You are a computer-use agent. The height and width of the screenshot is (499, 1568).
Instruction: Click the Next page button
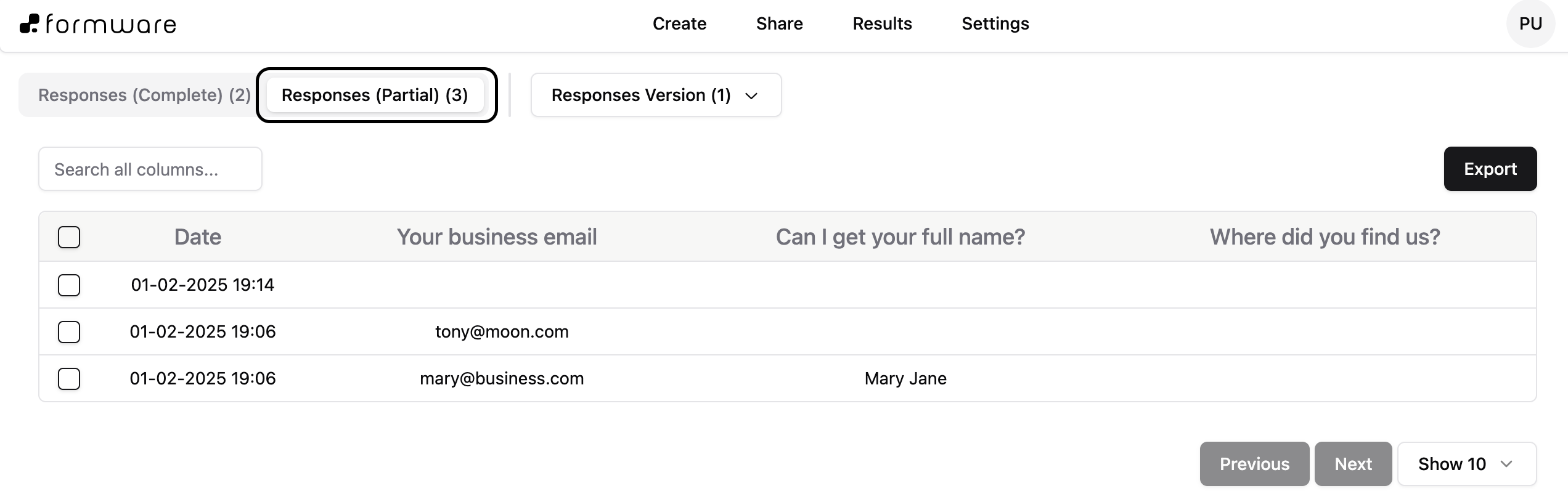pos(1353,464)
